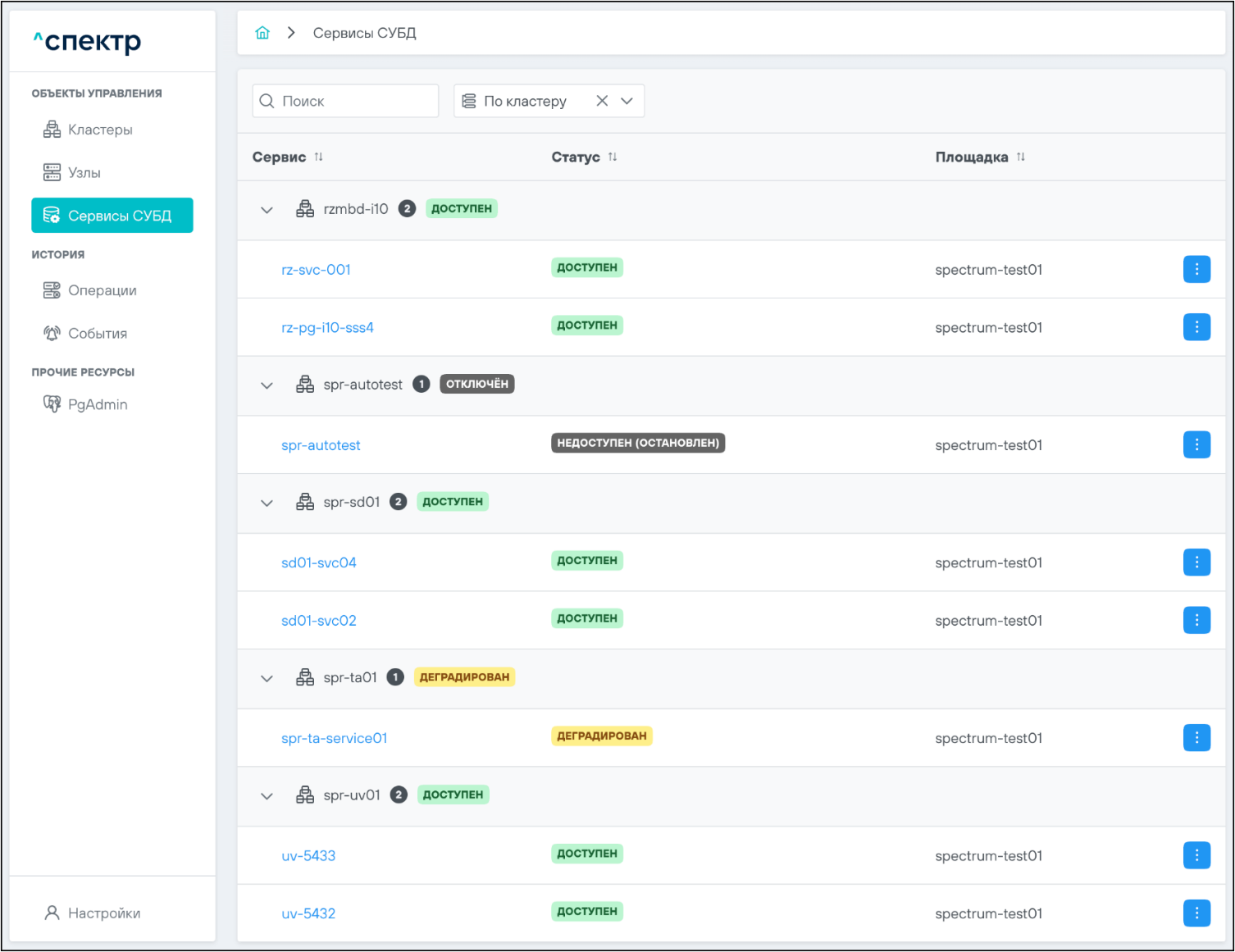Open the rz-pg-i10-sss4 service link

point(327,327)
